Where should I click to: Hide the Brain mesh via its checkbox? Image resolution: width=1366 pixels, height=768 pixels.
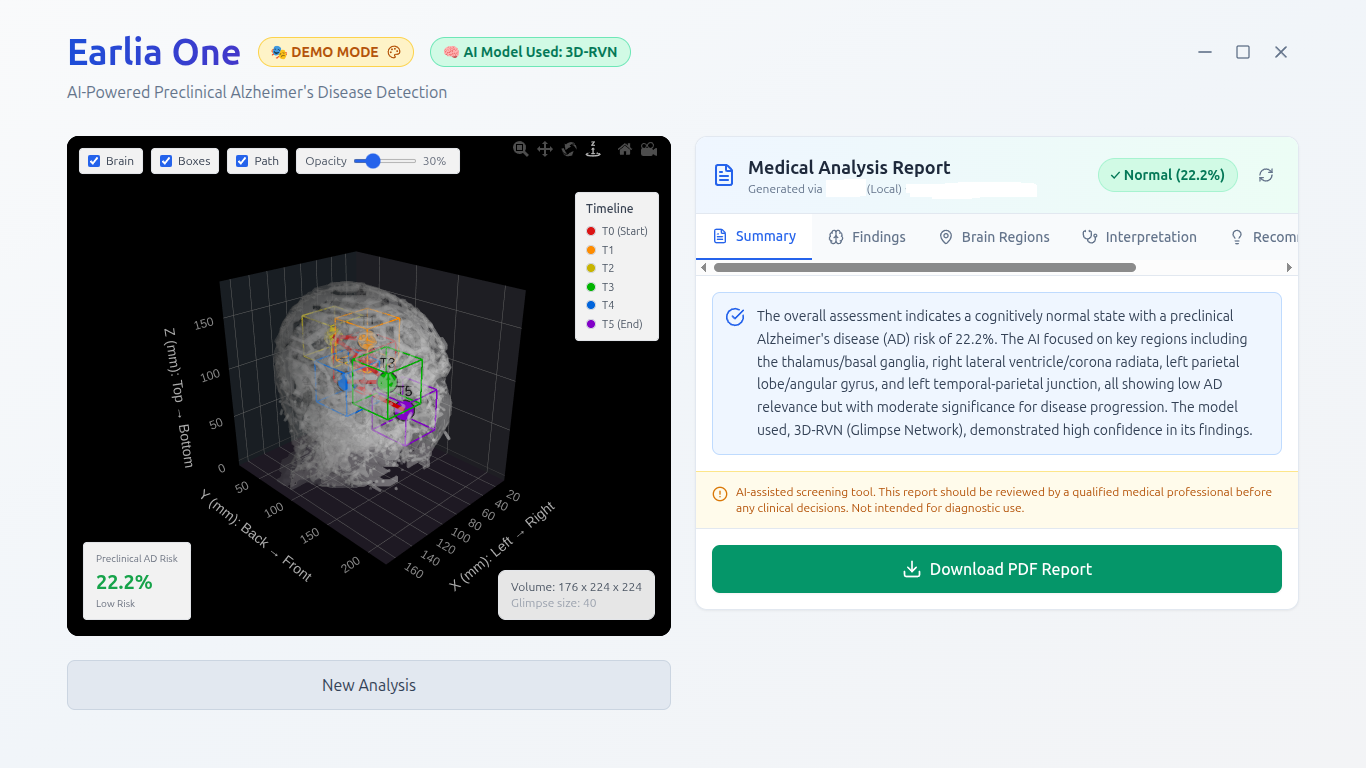point(92,160)
